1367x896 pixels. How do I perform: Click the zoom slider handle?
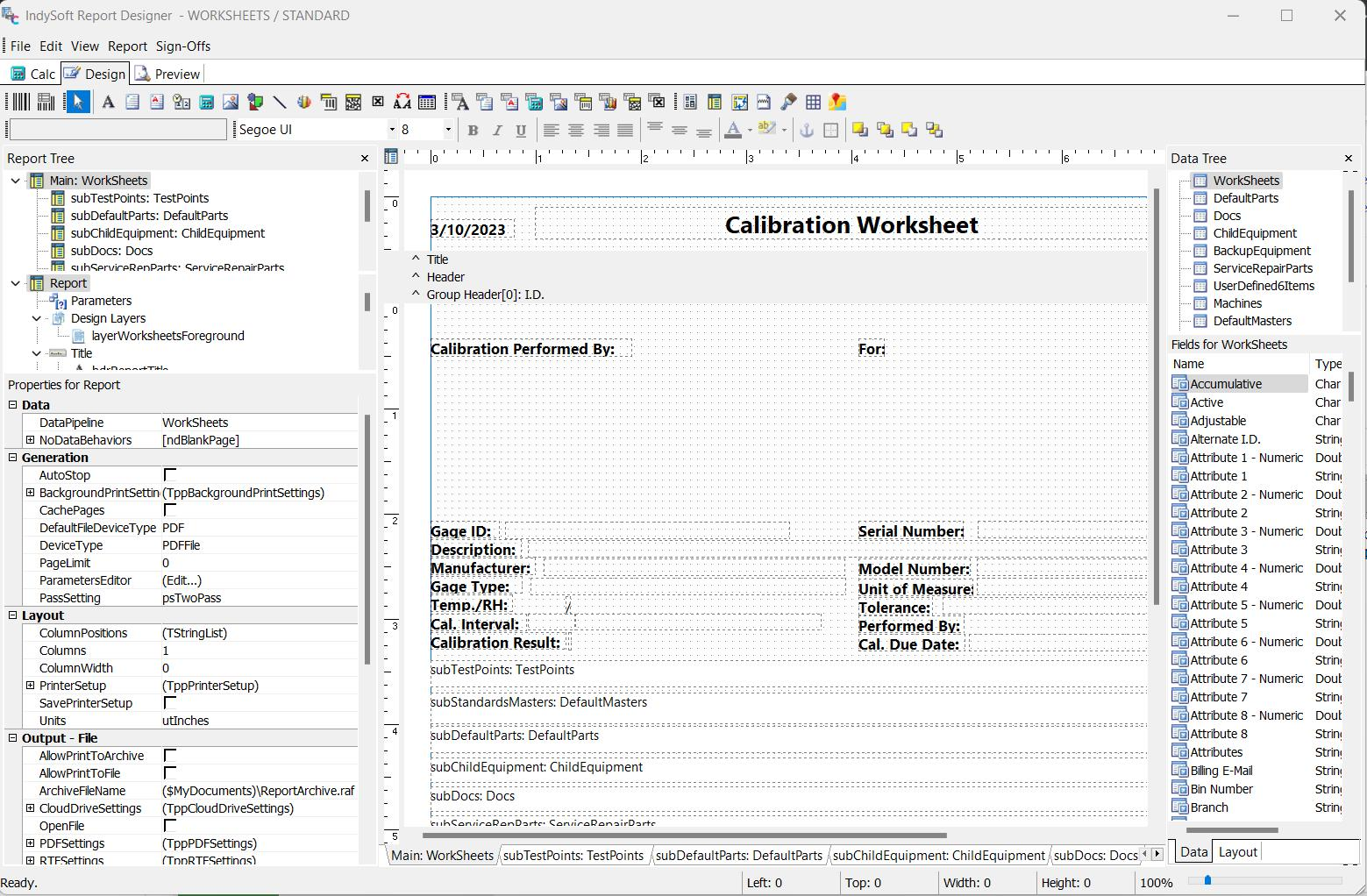click(x=1207, y=880)
